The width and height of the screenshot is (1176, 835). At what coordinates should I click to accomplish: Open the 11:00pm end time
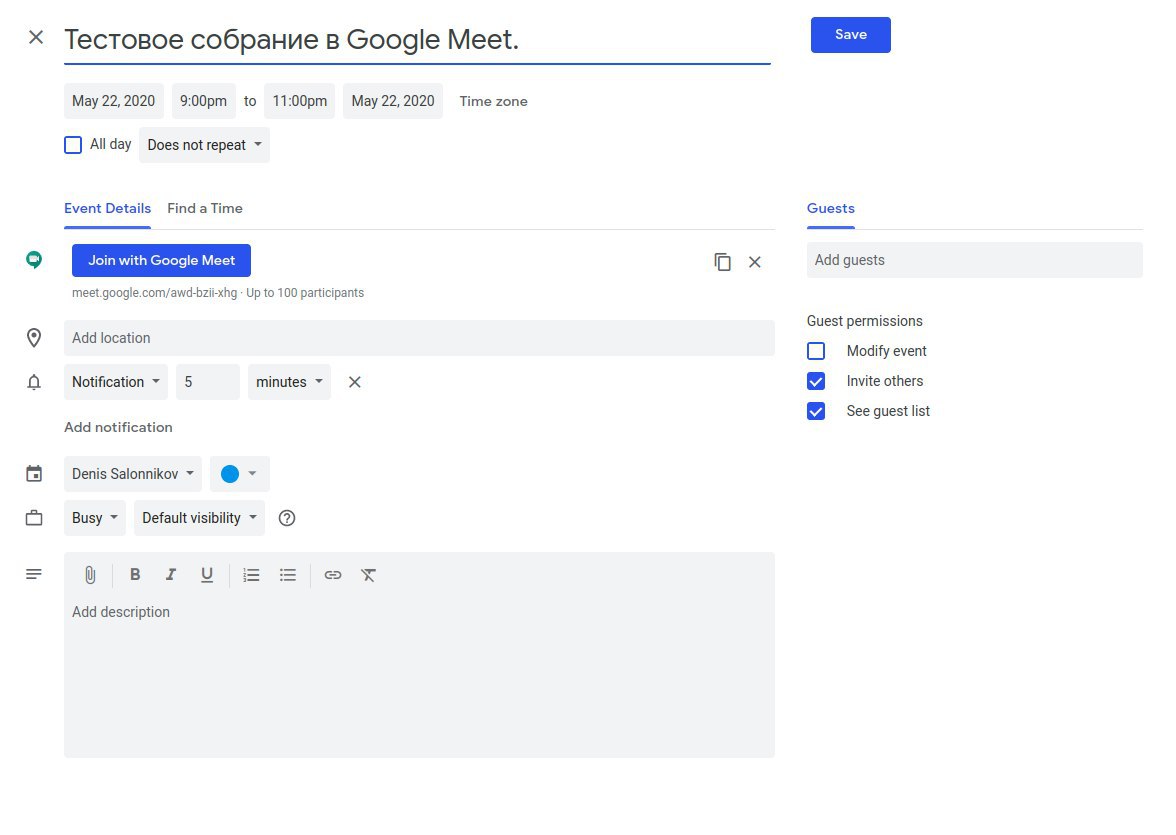299,101
